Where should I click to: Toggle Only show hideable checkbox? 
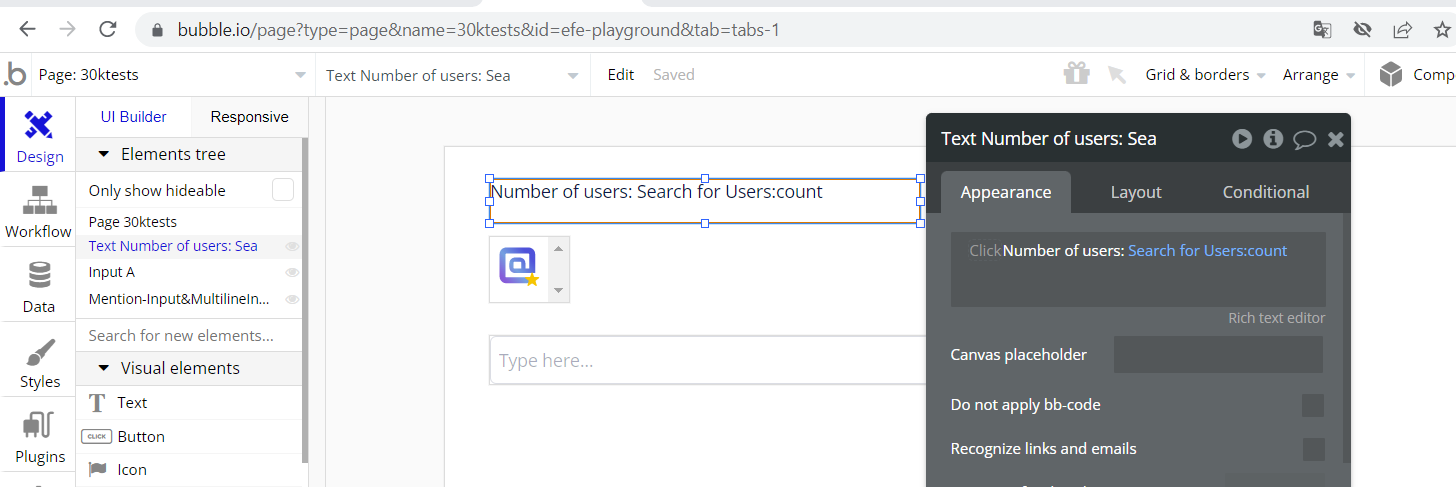[x=283, y=190]
